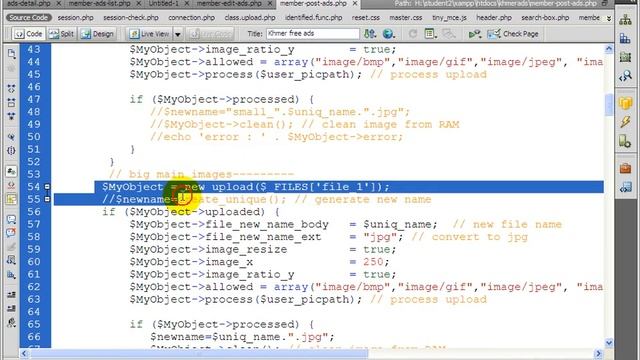Click the Refresh Design View icon

(x=413, y=34)
